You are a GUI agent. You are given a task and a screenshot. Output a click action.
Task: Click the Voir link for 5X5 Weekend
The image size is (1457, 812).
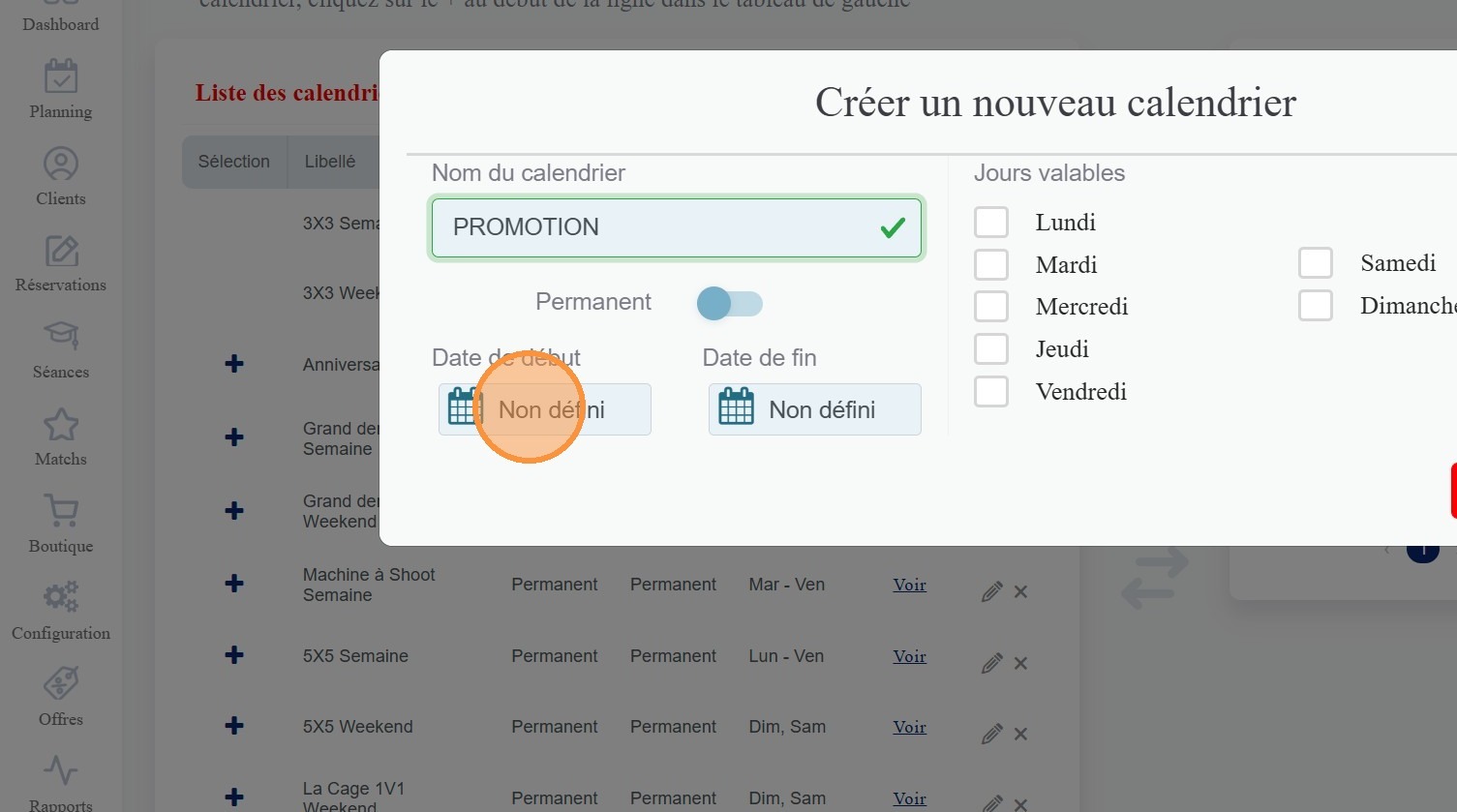909,727
